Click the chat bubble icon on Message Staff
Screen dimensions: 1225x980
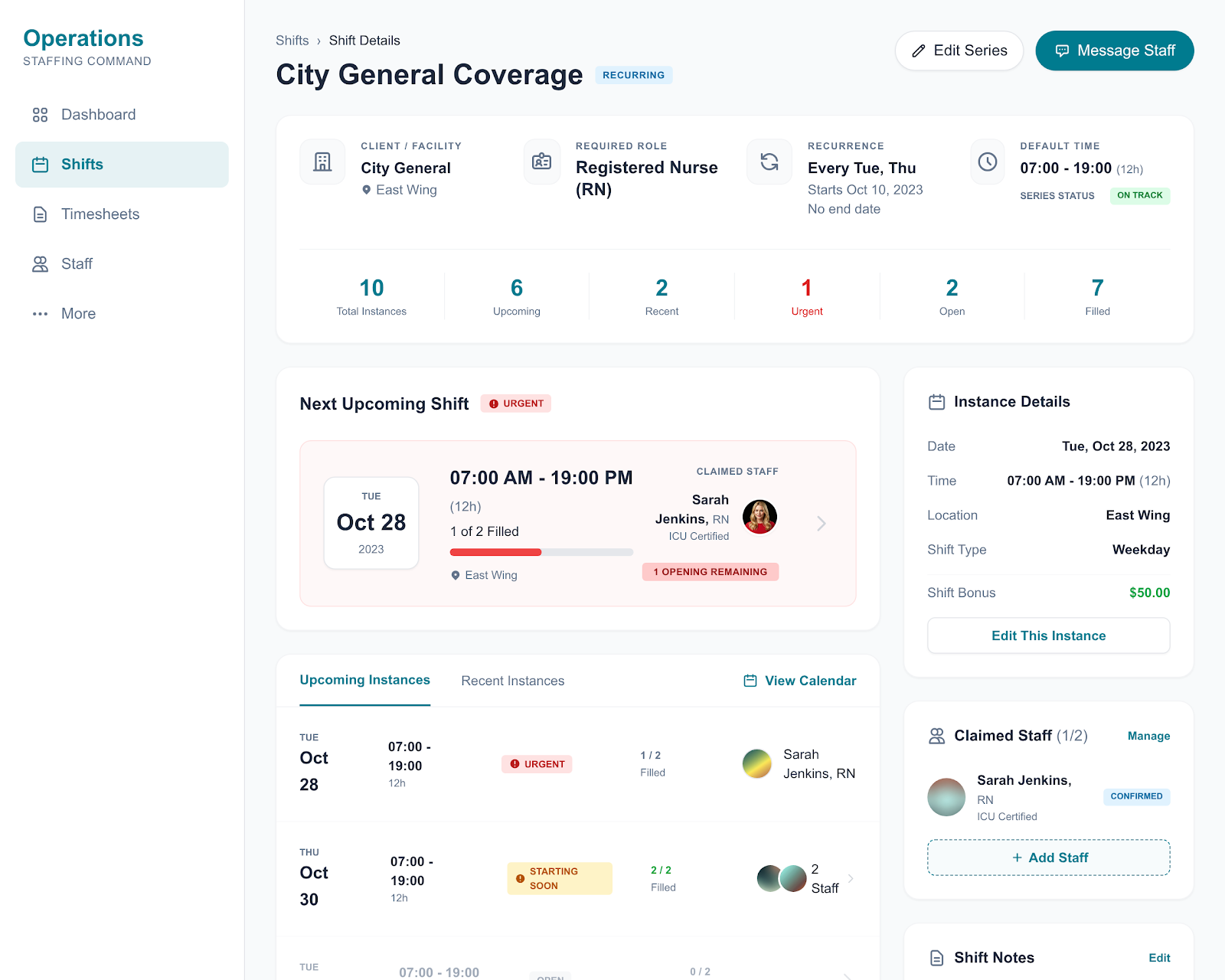pos(1062,51)
